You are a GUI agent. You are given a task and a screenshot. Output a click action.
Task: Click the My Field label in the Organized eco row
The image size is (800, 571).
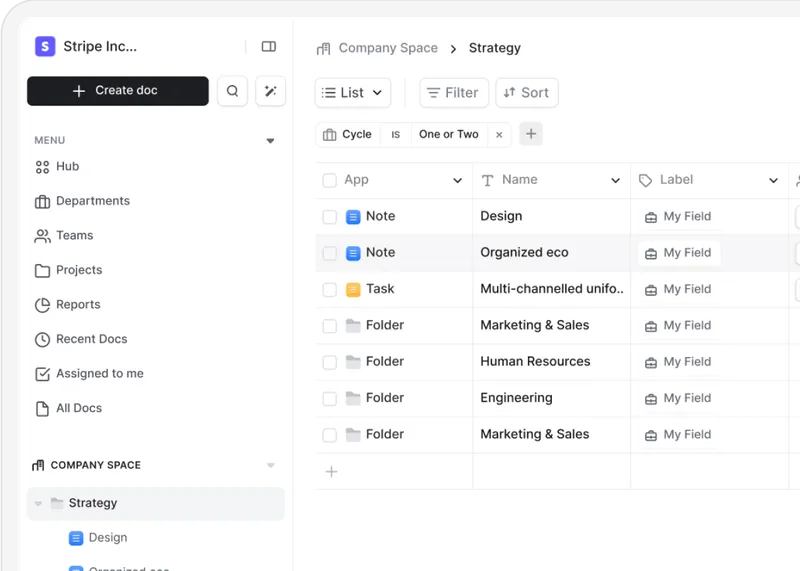click(679, 253)
